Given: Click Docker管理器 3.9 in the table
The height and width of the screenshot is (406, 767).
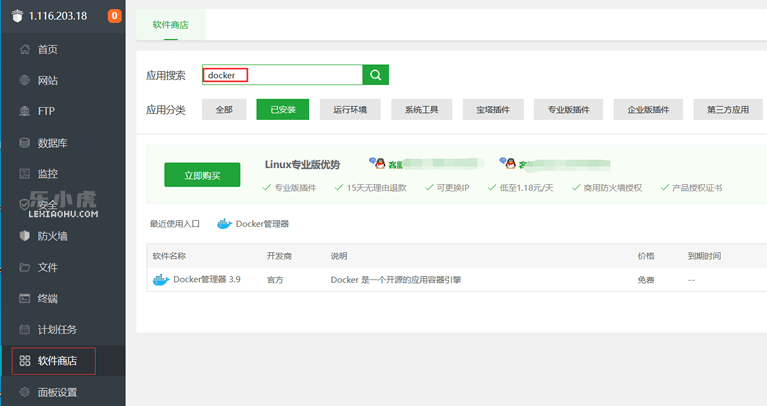Looking at the screenshot, I should (x=207, y=279).
